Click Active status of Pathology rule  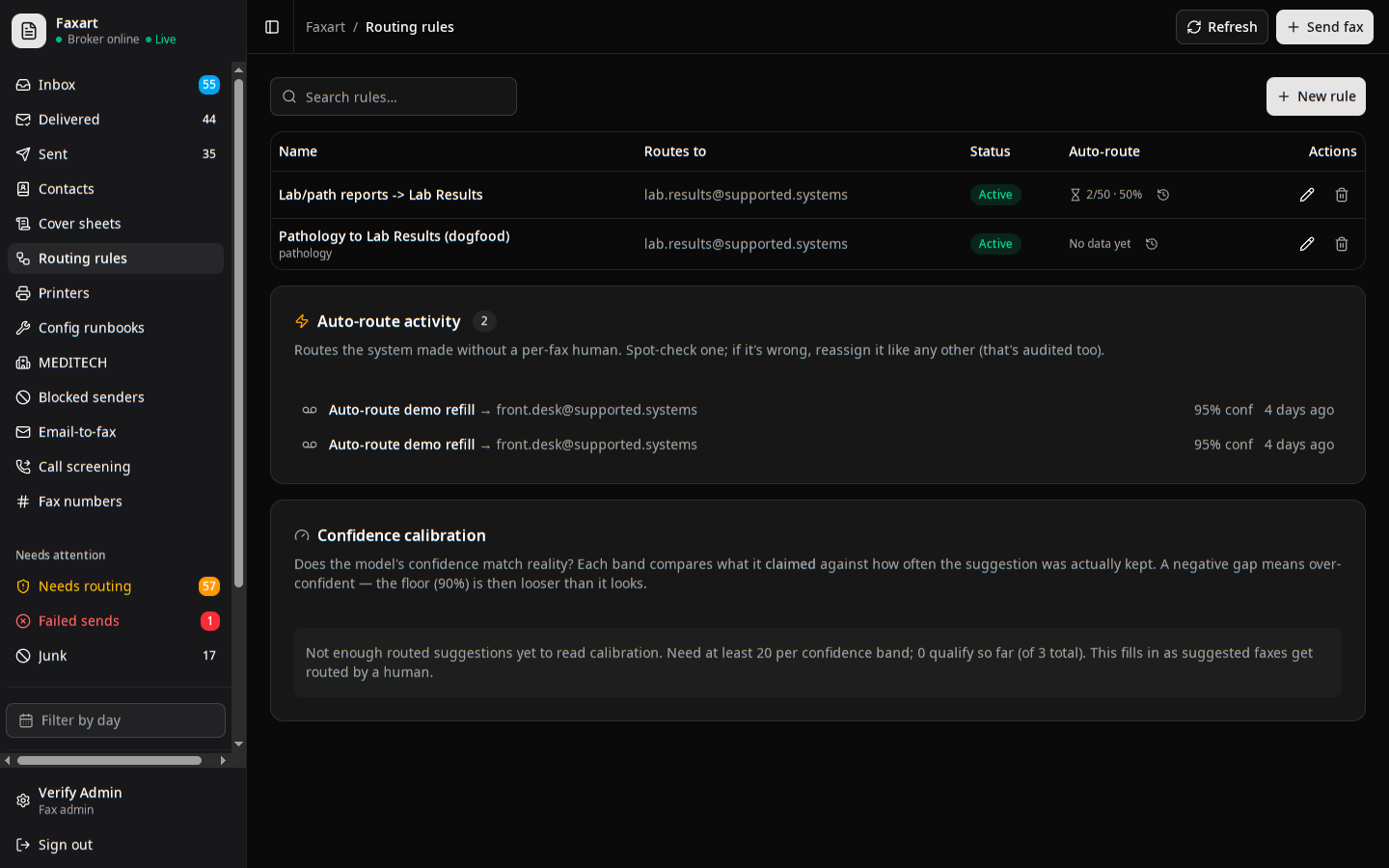pos(995,244)
